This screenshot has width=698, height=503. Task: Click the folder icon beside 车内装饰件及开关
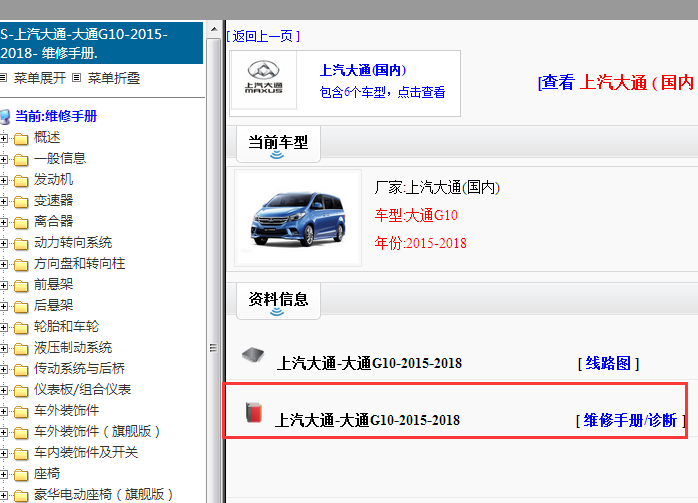tap(20, 454)
